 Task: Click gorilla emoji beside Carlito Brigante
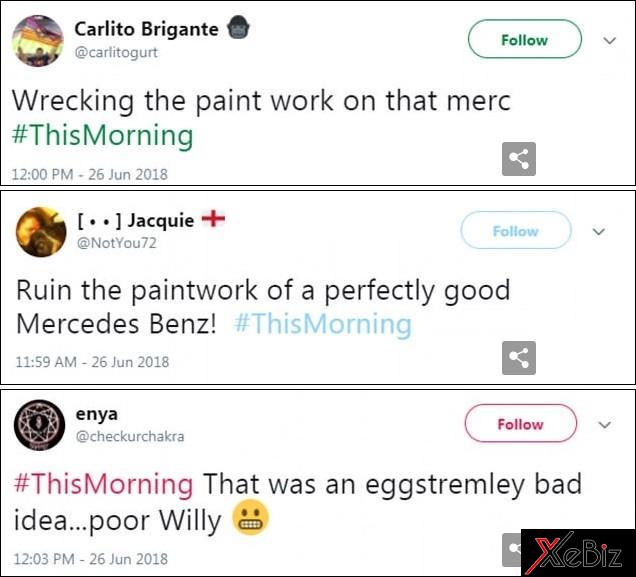click(x=238, y=28)
